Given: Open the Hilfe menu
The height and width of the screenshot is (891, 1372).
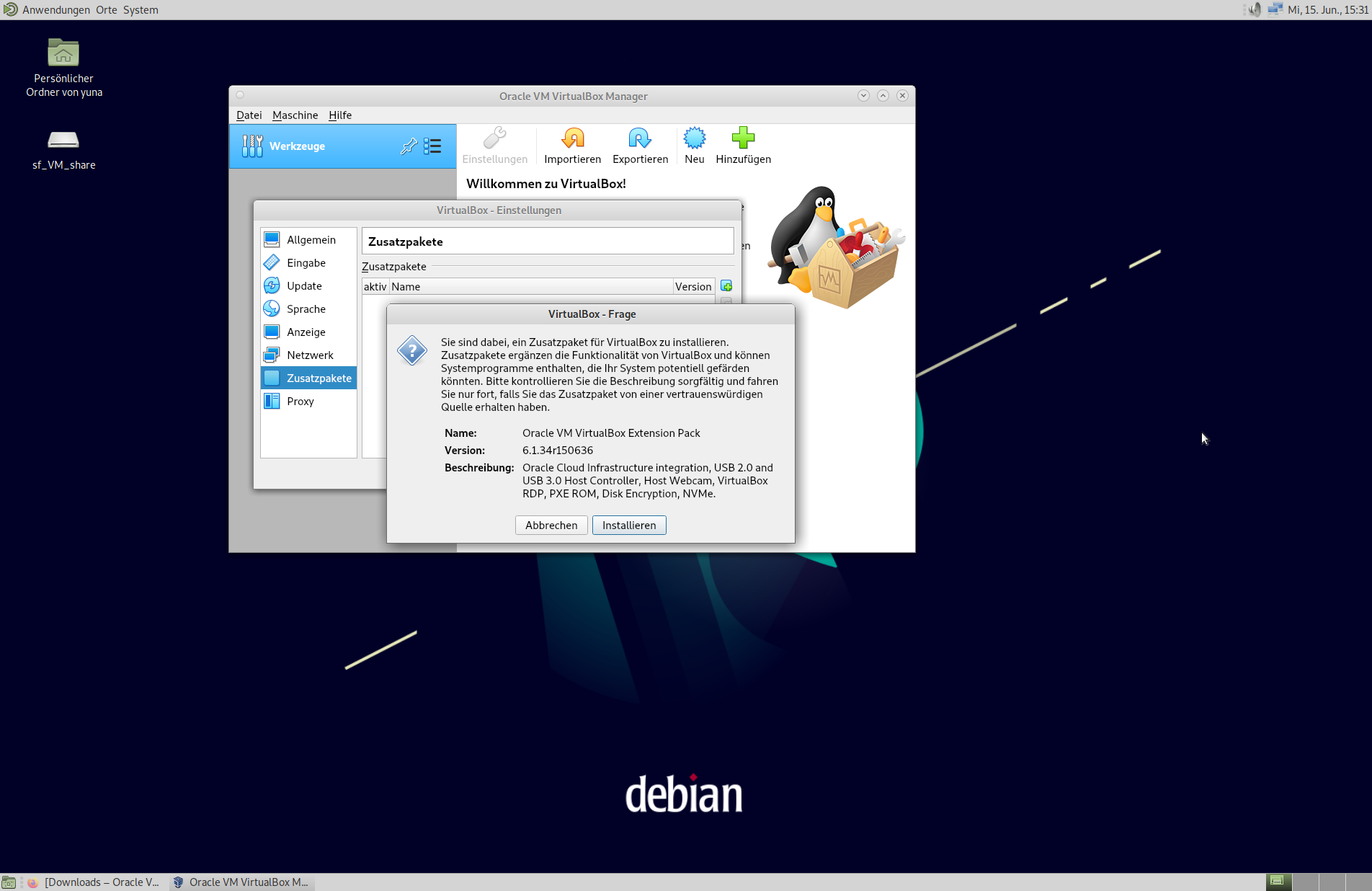Looking at the screenshot, I should pos(340,115).
